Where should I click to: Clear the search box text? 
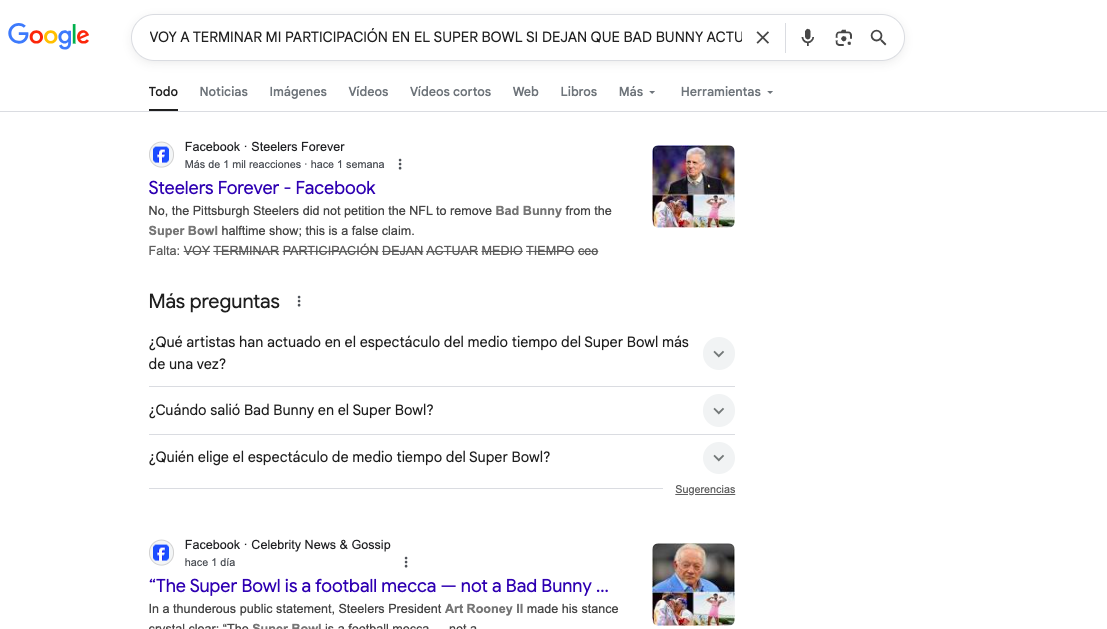pos(763,38)
